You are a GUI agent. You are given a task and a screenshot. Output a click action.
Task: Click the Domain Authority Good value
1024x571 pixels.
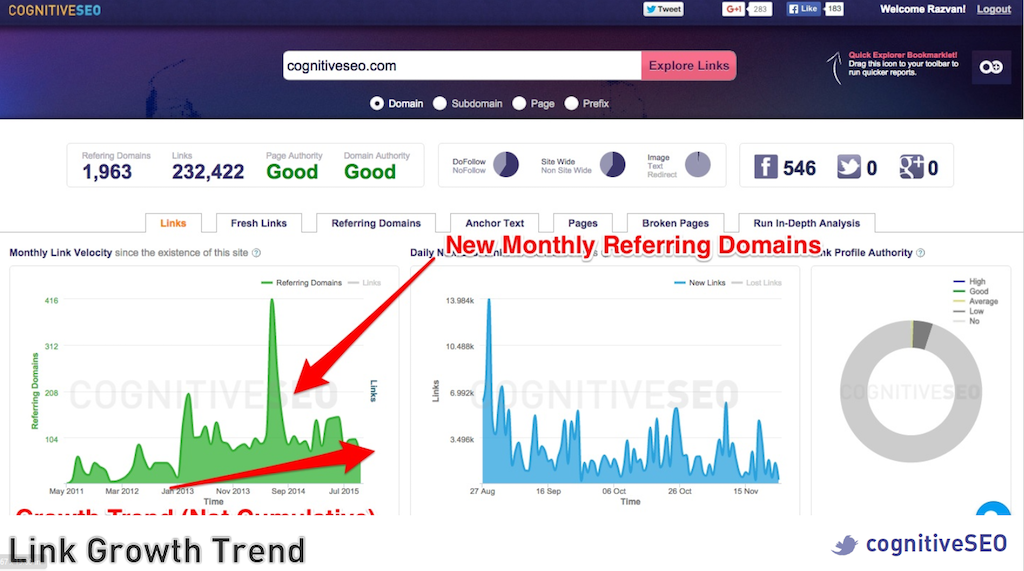(370, 172)
